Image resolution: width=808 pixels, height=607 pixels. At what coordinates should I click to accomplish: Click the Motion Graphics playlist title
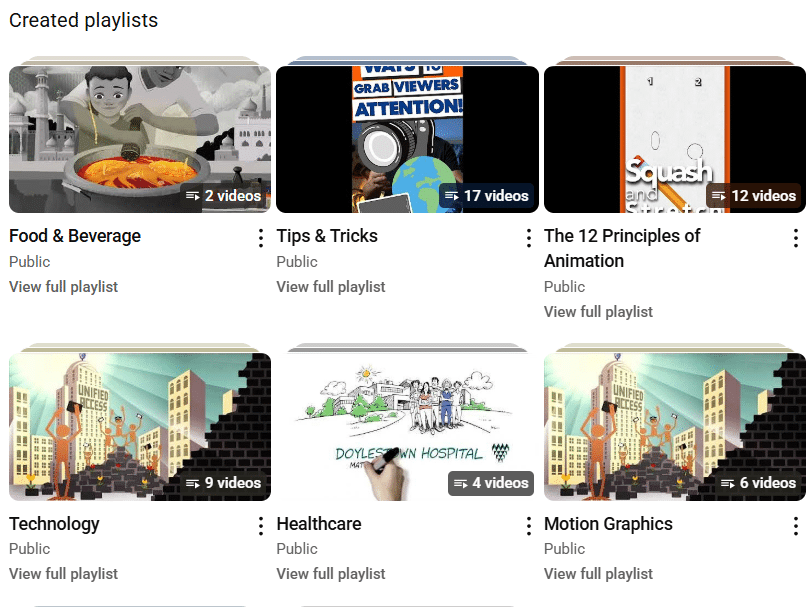click(608, 524)
